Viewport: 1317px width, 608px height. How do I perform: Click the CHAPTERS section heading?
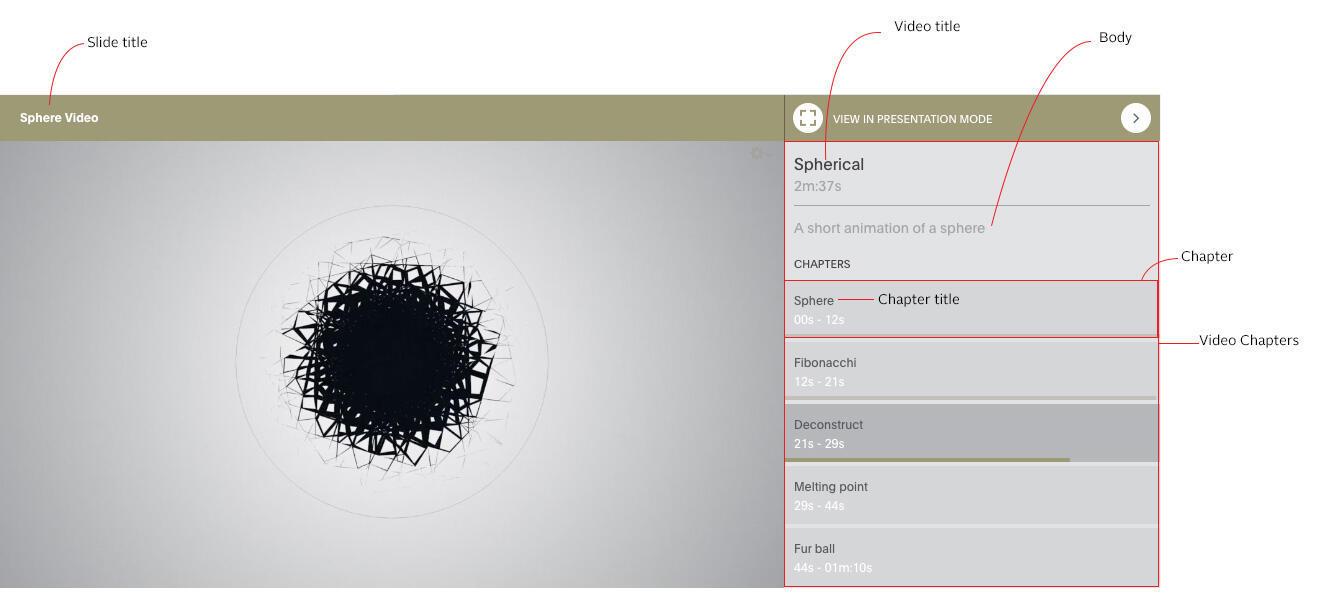point(822,264)
